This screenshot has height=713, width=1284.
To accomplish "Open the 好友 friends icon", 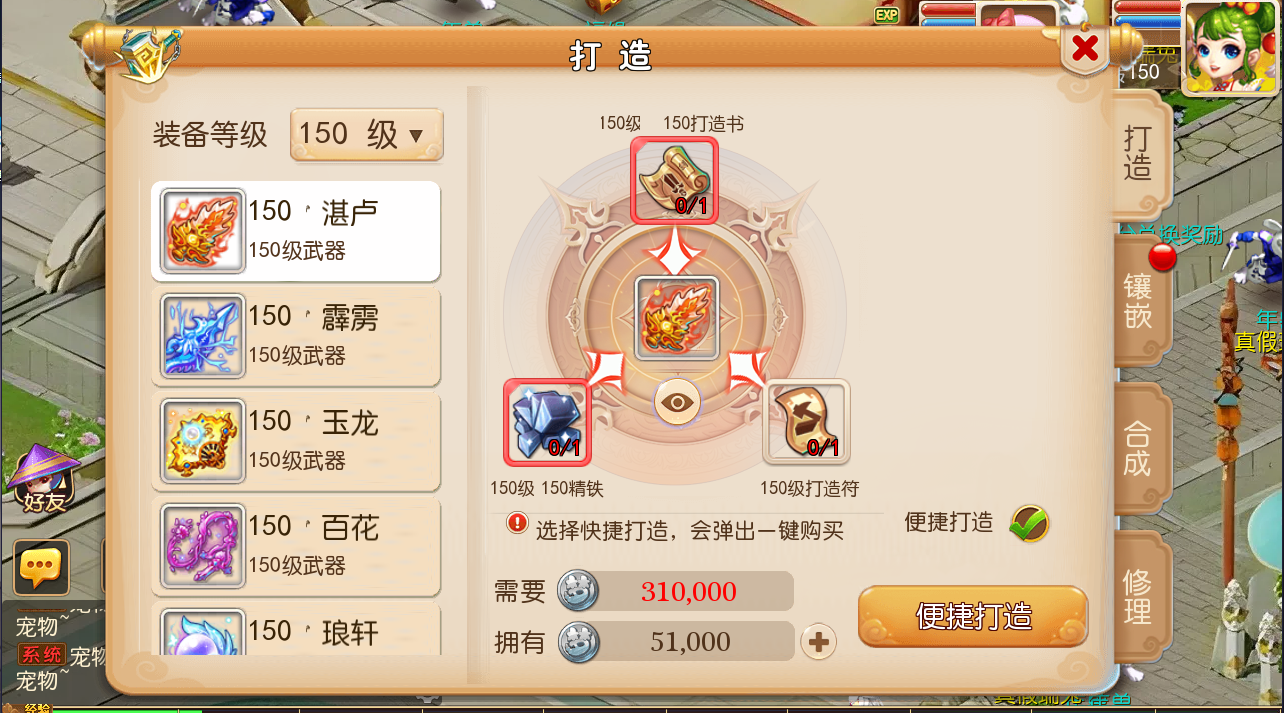I will point(44,480).
